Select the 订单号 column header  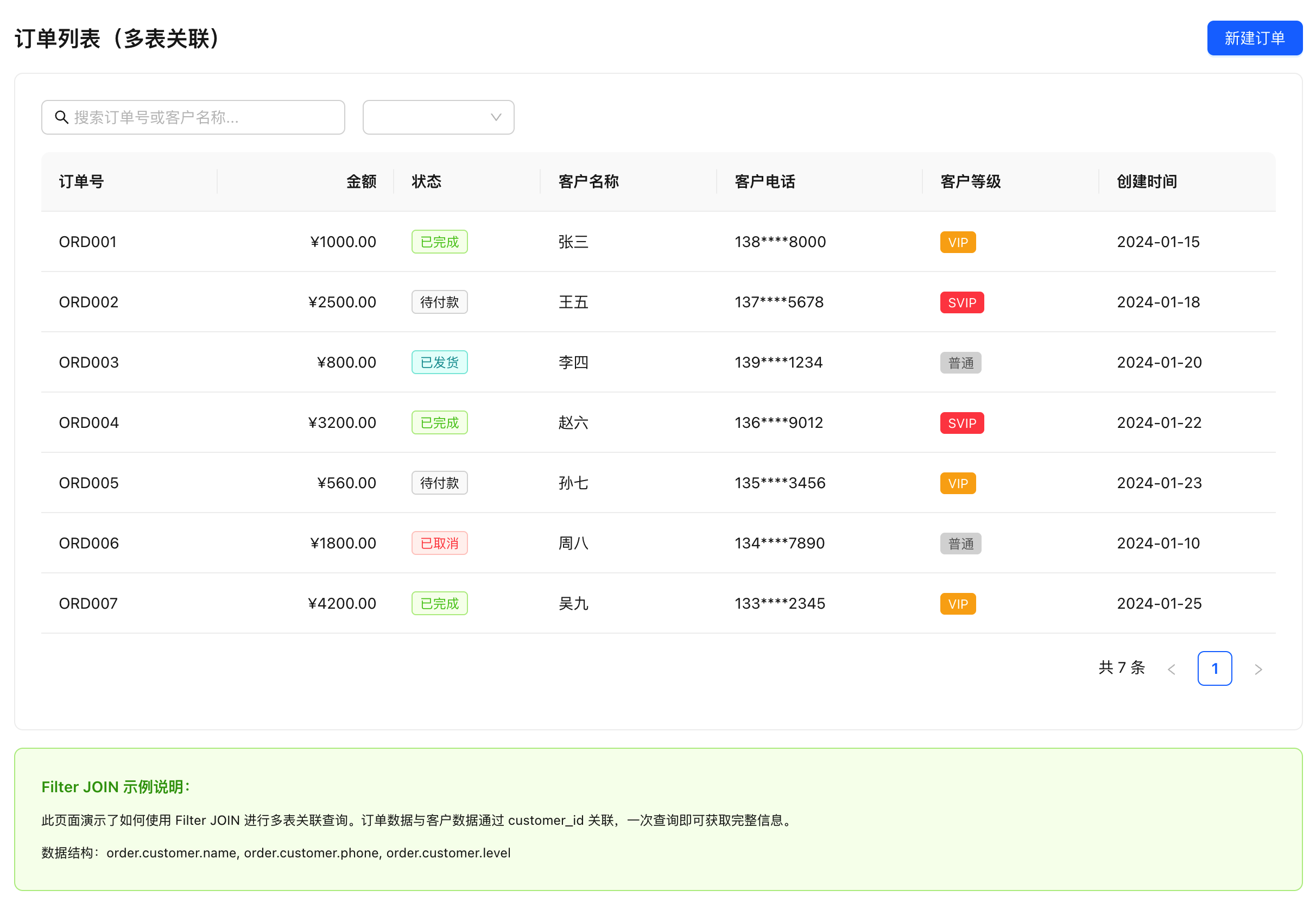(x=81, y=181)
